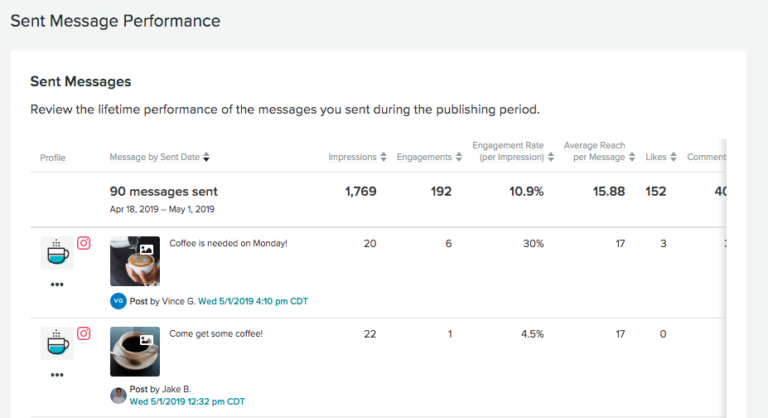Click Jake B. profile avatar
The image size is (768, 418).
[118, 395]
